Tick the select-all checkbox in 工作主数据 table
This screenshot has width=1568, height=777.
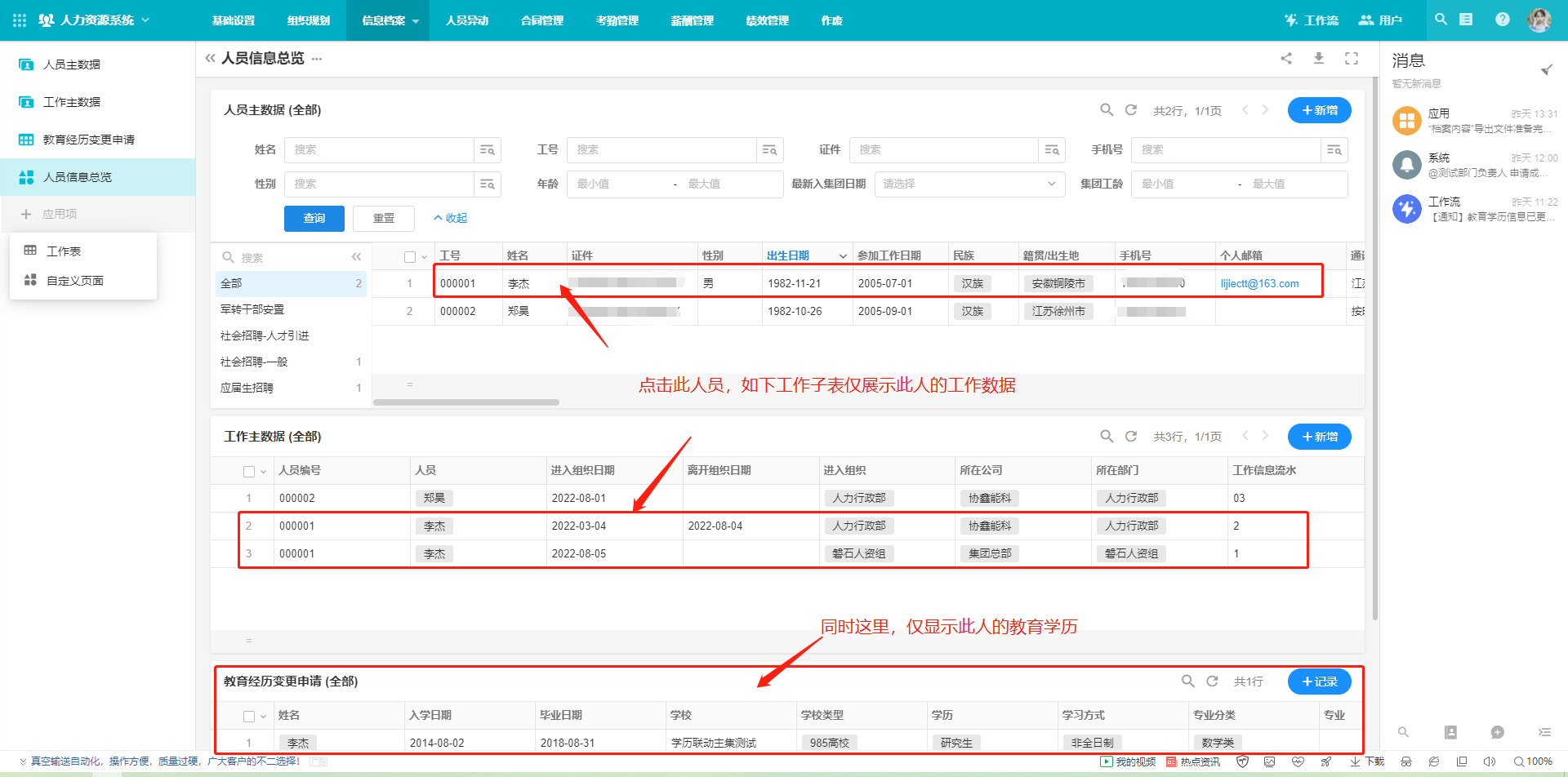point(249,472)
